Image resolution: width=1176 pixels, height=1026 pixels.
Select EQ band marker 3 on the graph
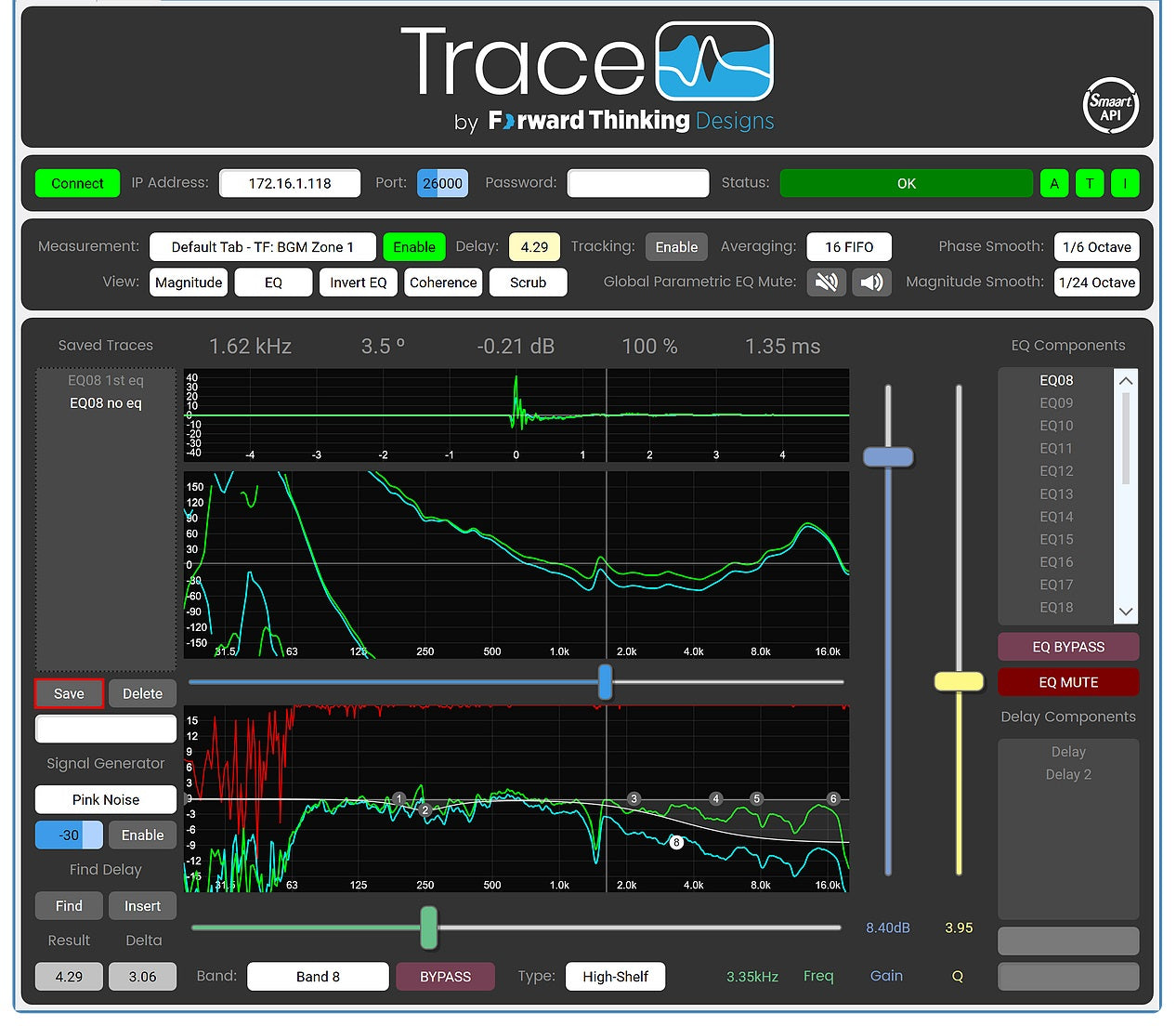pyautogui.click(x=634, y=798)
